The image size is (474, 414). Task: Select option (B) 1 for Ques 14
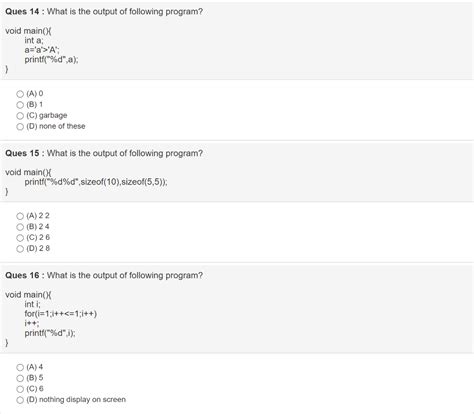pyautogui.click(x=20, y=105)
